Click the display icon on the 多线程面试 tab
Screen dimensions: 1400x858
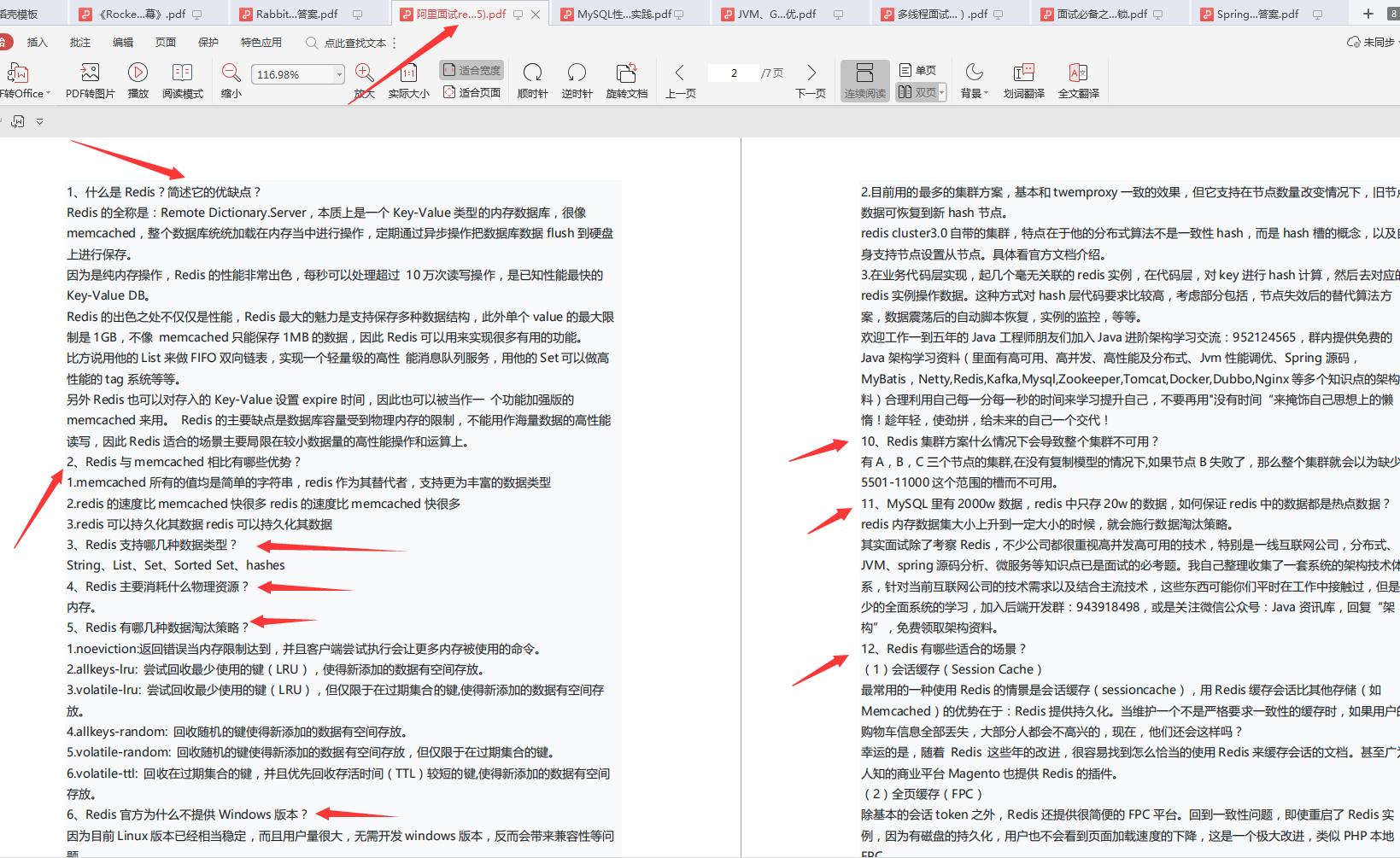point(998,15)
